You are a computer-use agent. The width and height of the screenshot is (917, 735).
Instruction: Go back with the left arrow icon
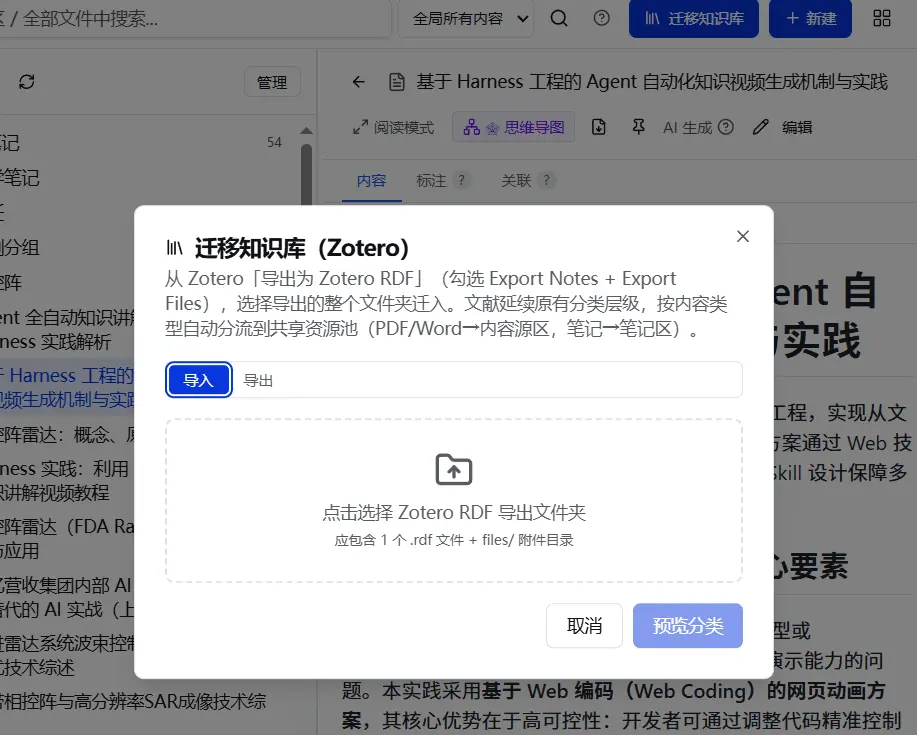coord(358,82)
